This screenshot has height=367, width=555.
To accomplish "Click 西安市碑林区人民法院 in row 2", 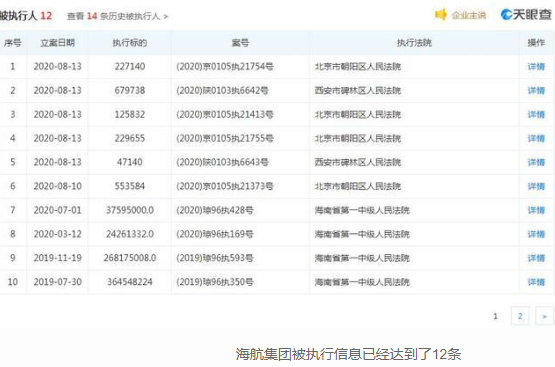I will point(358,91).
